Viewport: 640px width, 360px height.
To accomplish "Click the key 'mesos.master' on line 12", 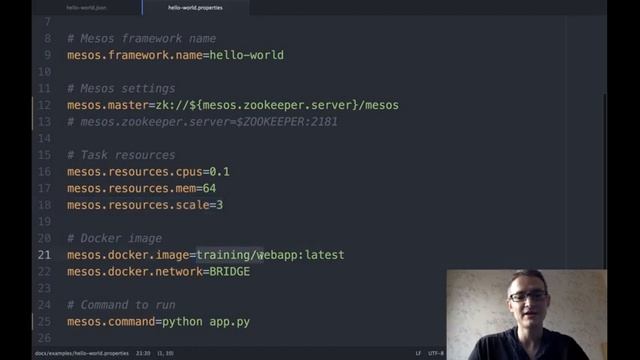I will (x=108, y=105).
